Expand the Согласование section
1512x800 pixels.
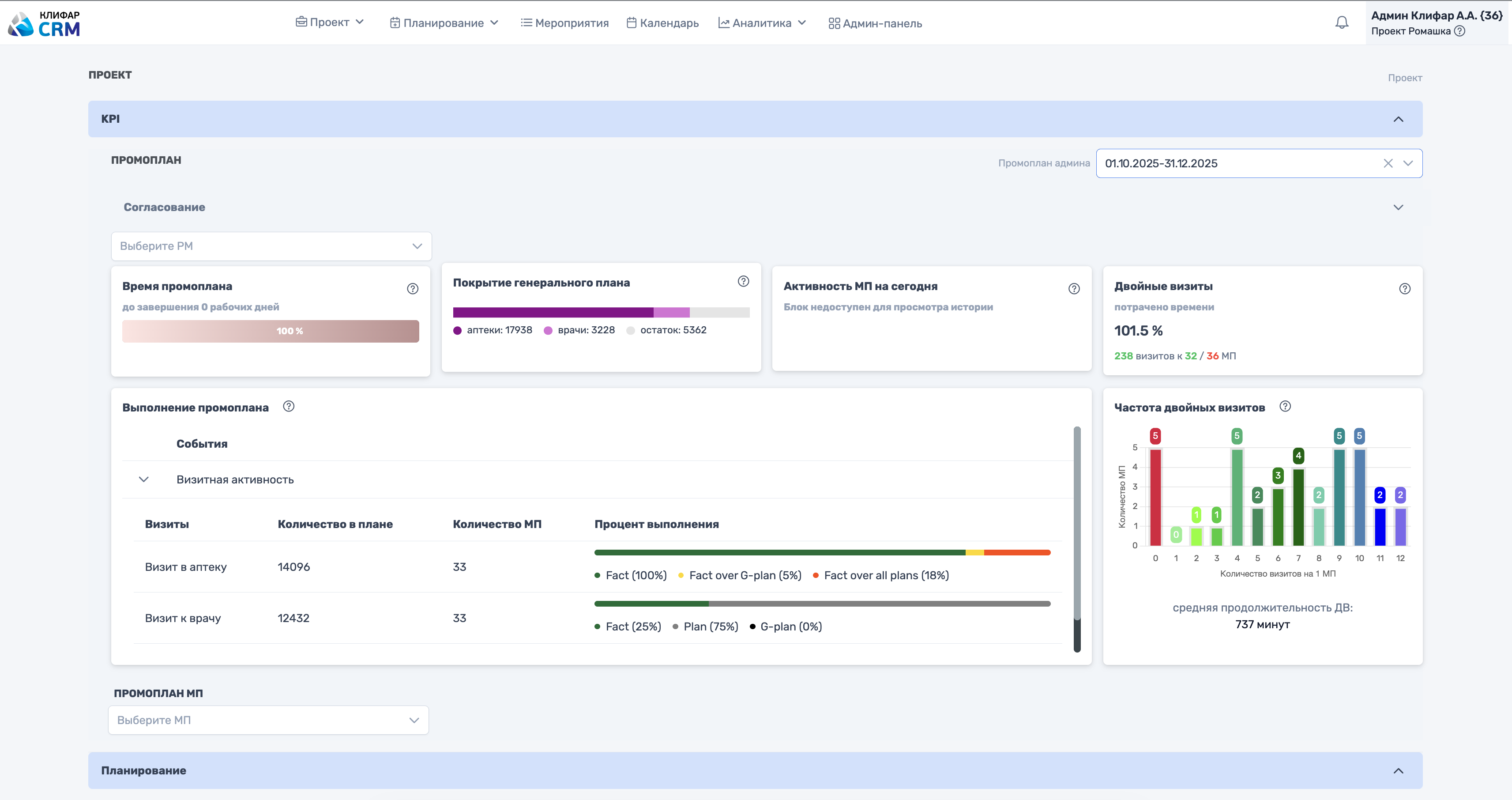(1398, 208)
